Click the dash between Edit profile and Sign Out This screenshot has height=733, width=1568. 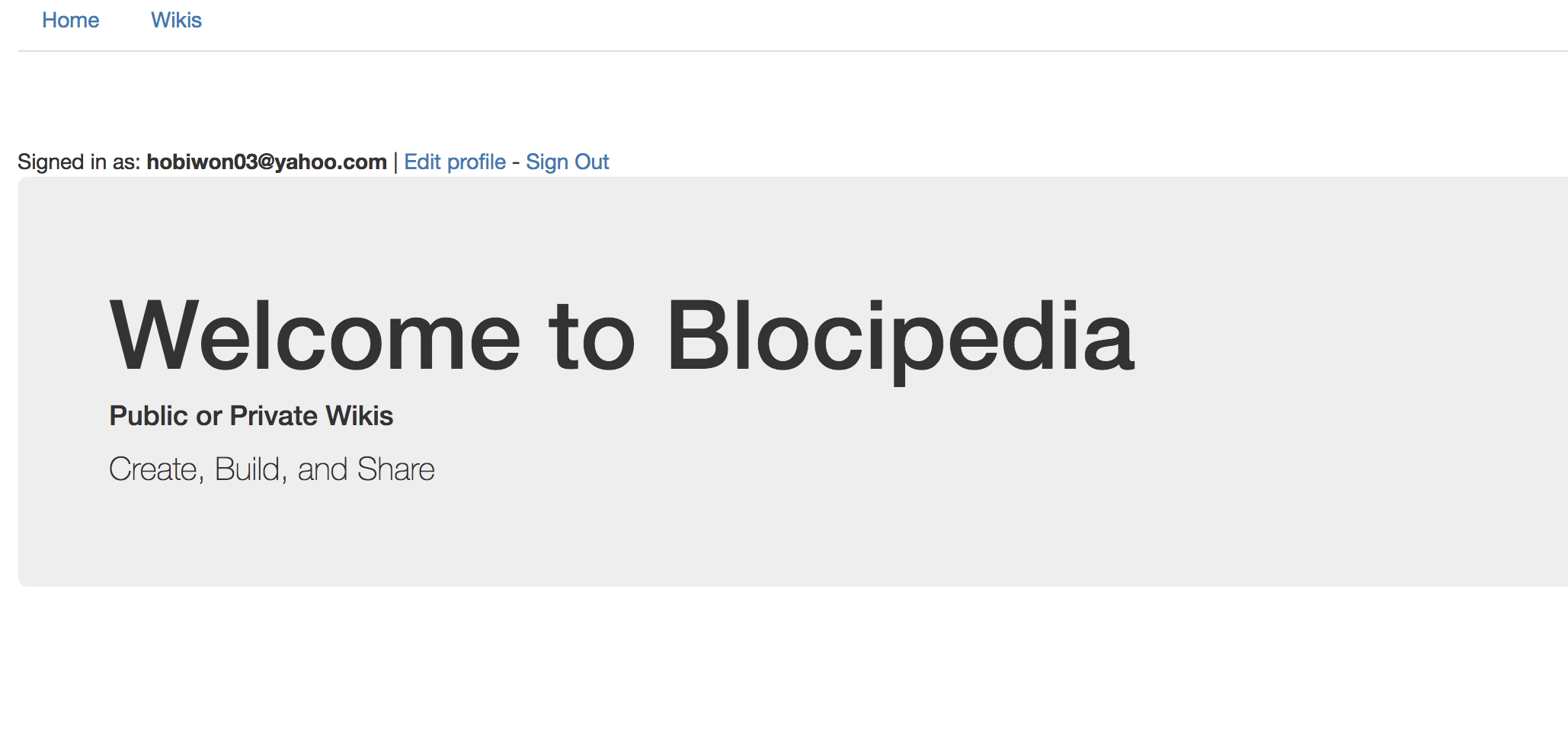516,163
